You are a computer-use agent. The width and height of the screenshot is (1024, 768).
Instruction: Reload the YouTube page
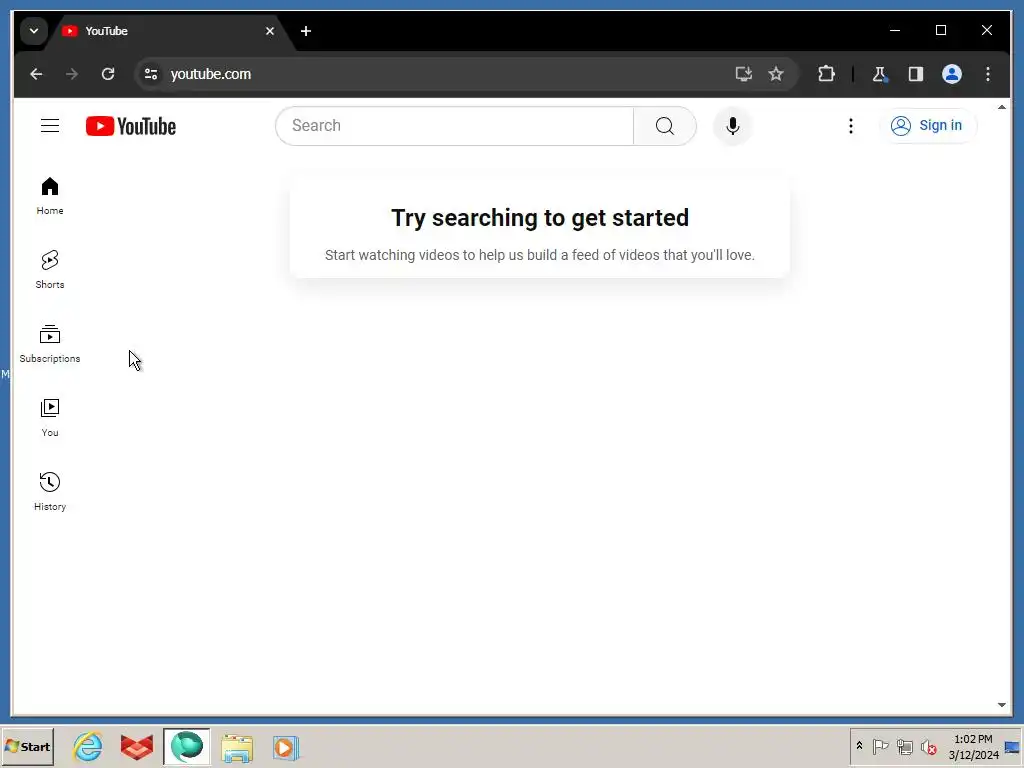coord(108,74)
